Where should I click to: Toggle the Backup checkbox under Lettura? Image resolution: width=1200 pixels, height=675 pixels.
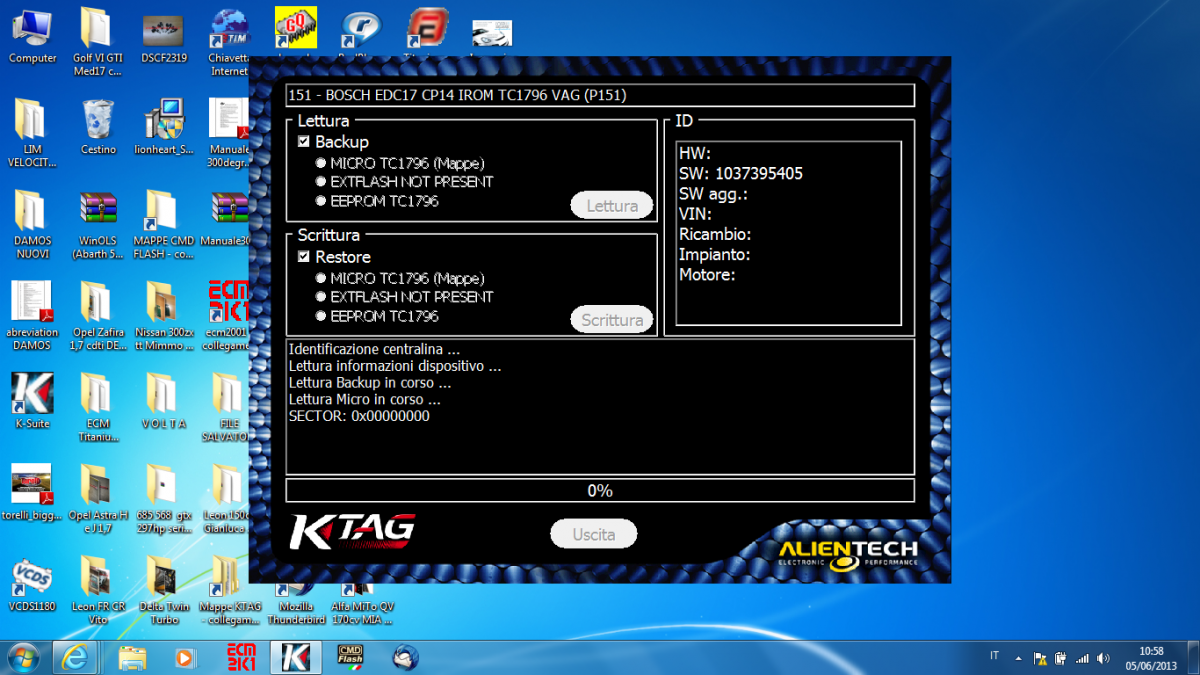304,142
